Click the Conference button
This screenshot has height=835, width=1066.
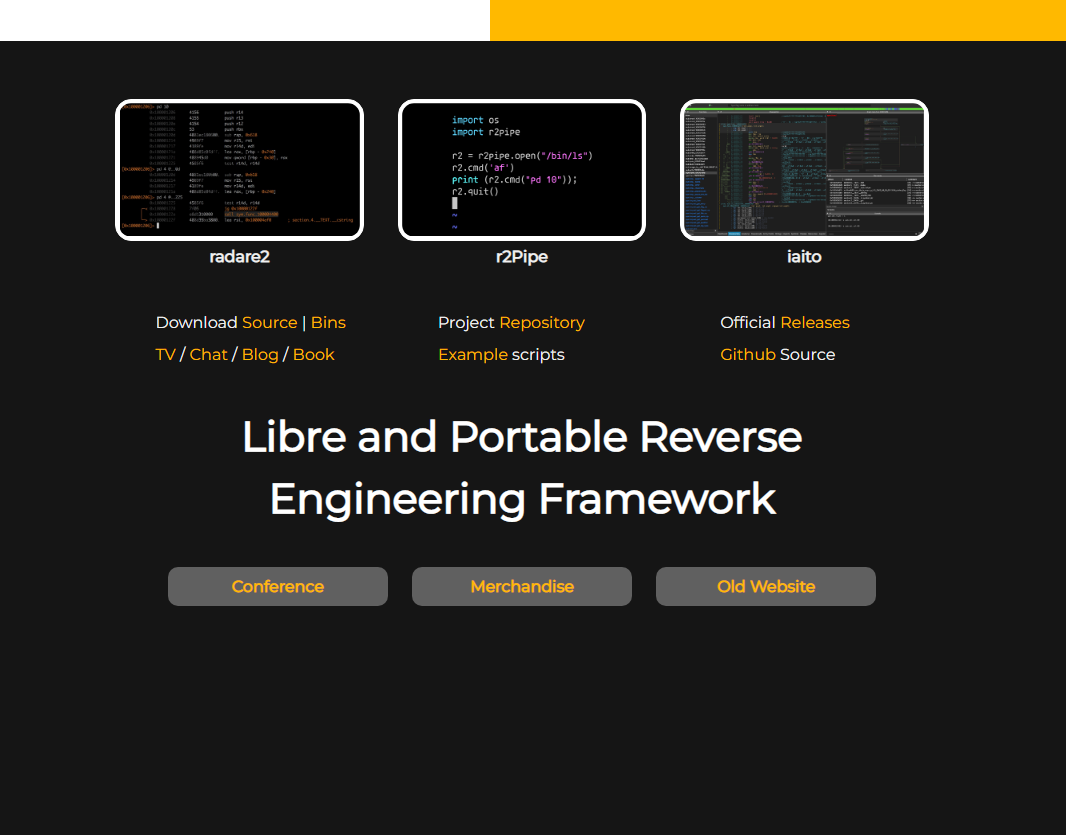pyautogui.click(x=278, y=586)
